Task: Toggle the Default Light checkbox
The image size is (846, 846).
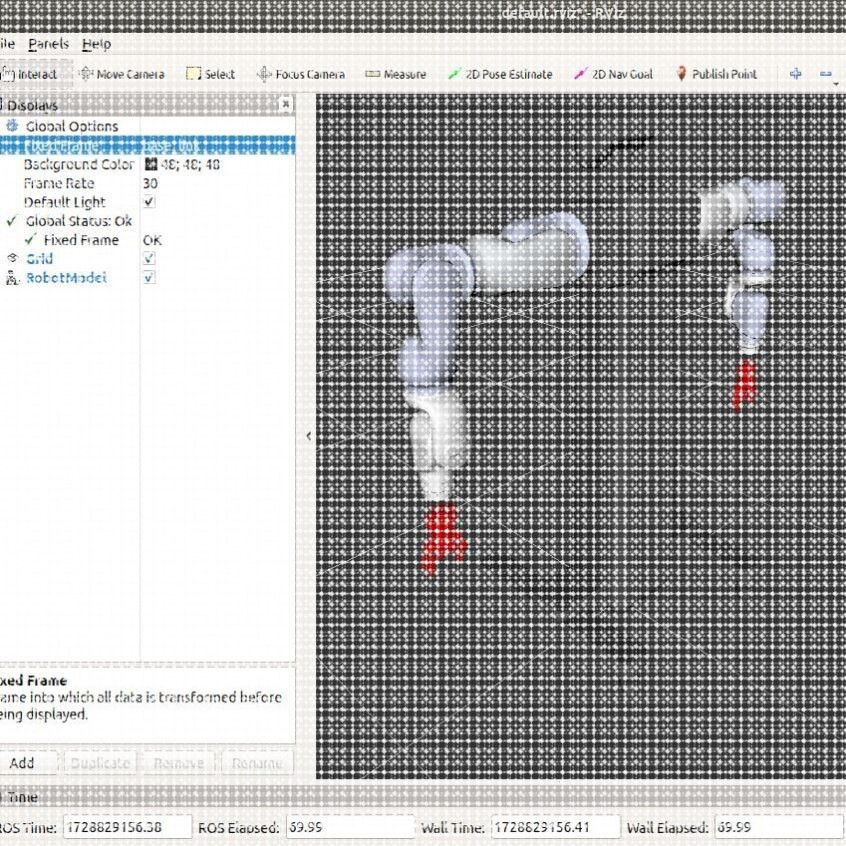Action: point(149,202)
